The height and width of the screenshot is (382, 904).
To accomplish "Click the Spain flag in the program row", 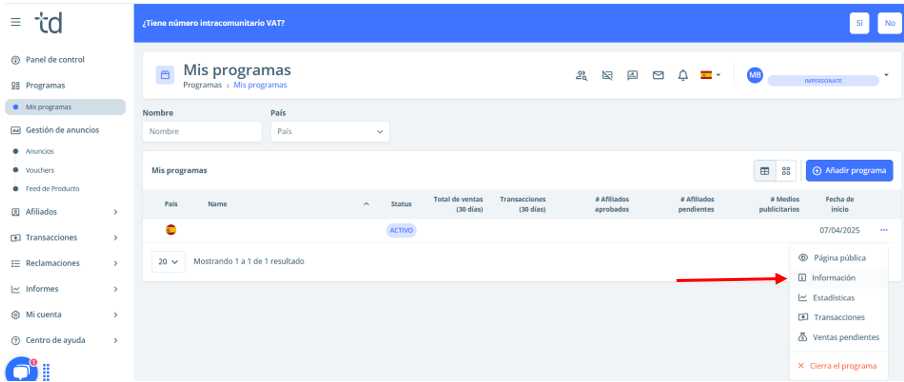I will pos(171,229).
